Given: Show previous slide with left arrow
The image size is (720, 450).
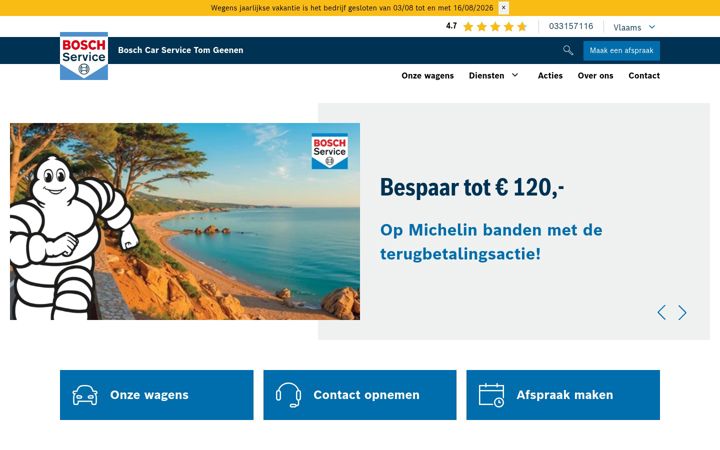Looking at the screenshot, I should pyautogui.click(x=662, y=312).
